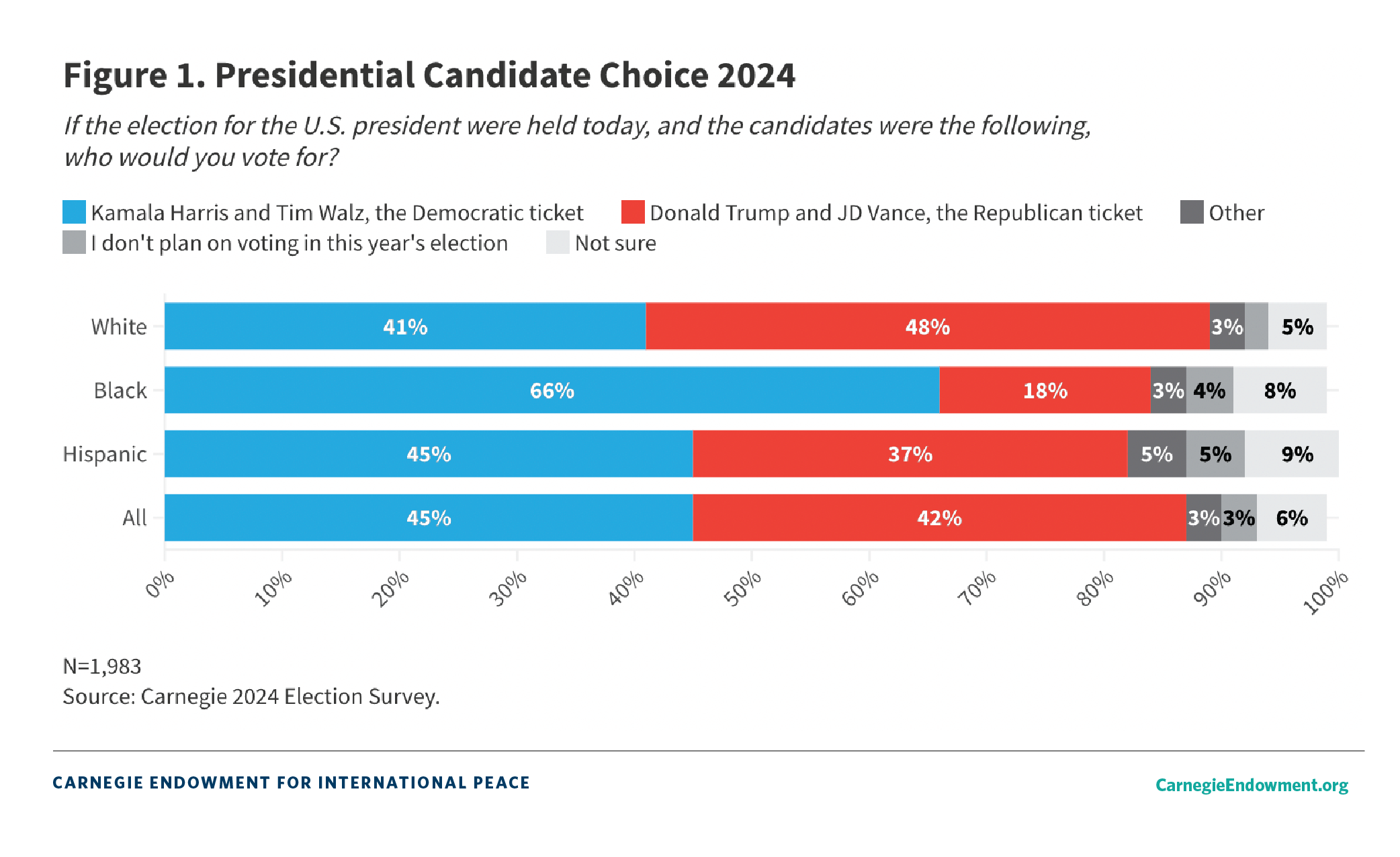Screen dimensions: 1400x857
Task: Click the red Republican ticket legend swatch
Action: [633, 212]
